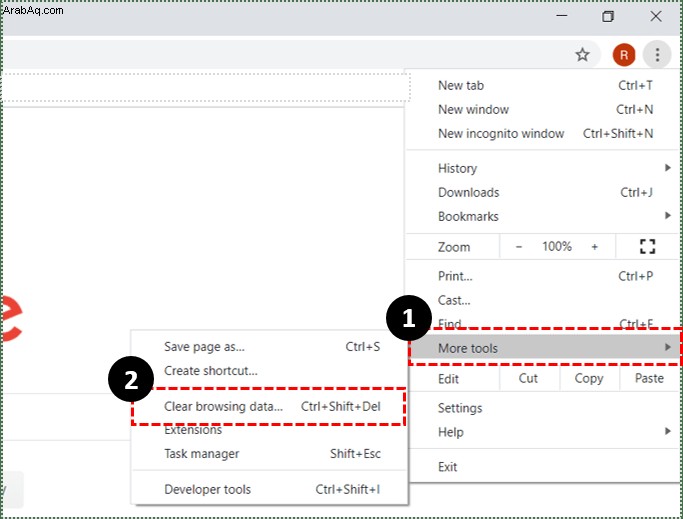Decrease zoom with the minus button
The width and height of the screenshot is (683, 519).
[518, 247]
